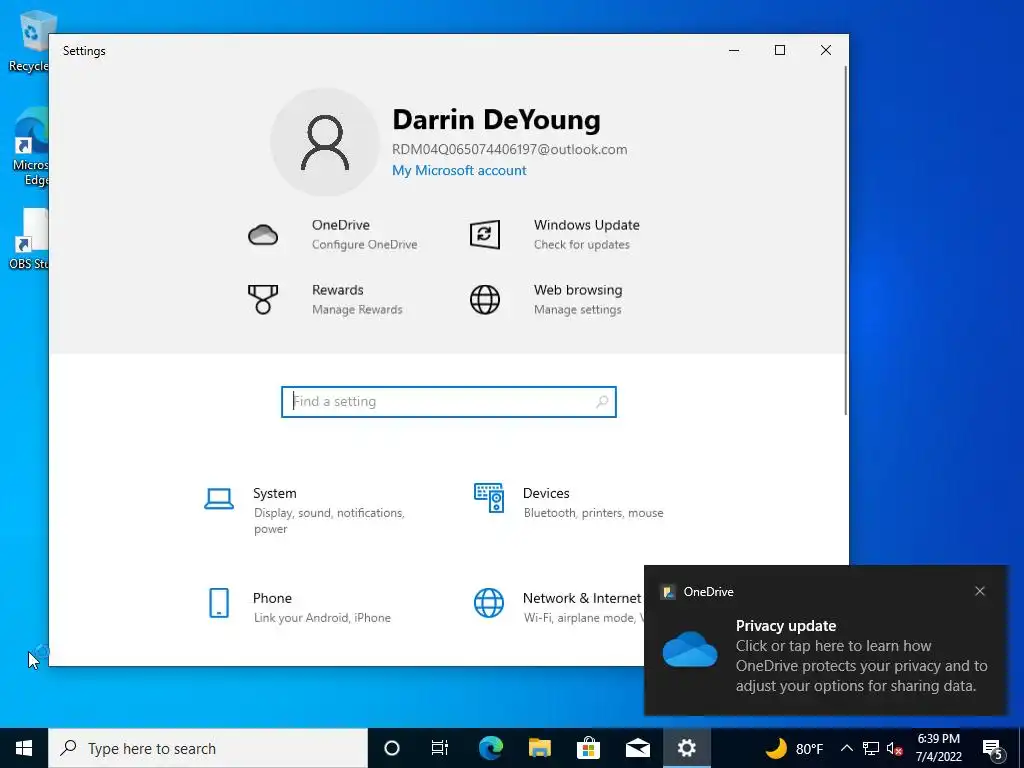Open the weather widget showing 80°F
1024x768 pixels.
click(794, 748)
